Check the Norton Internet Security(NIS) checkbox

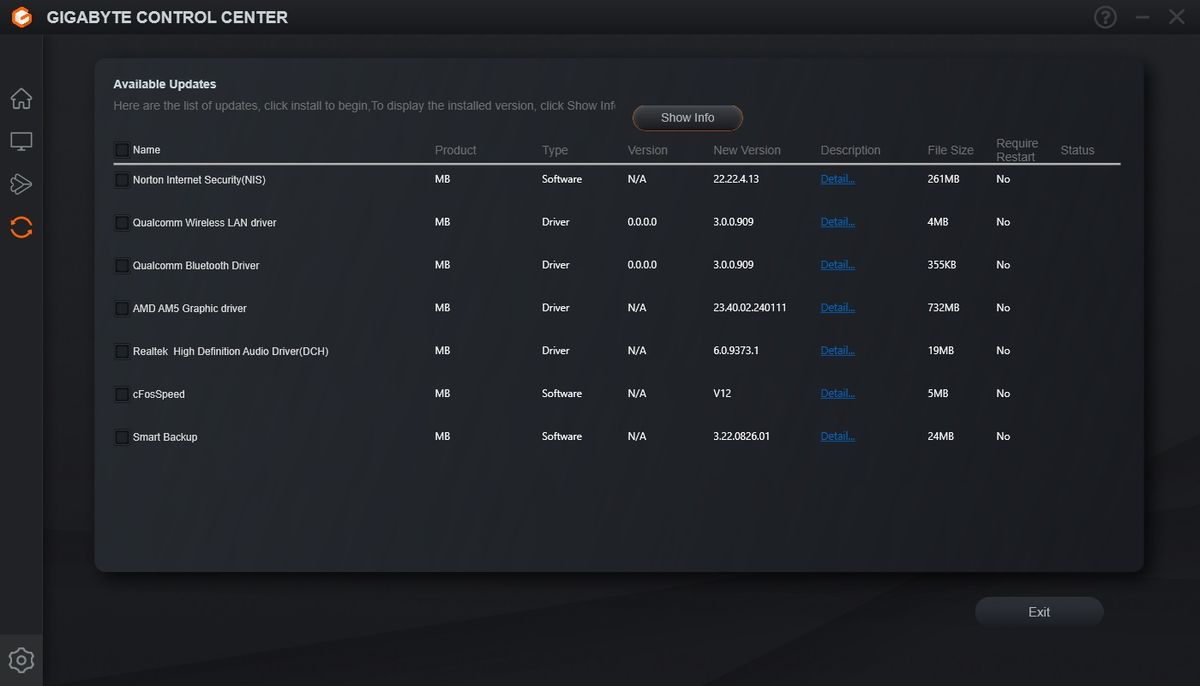click(122, 180)
